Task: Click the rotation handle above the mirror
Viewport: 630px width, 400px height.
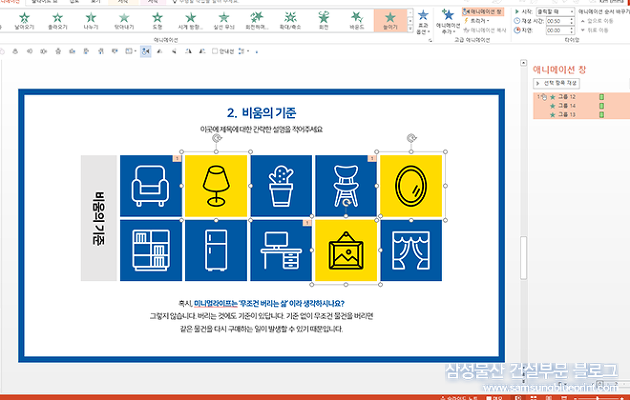Action: [411, 139]
